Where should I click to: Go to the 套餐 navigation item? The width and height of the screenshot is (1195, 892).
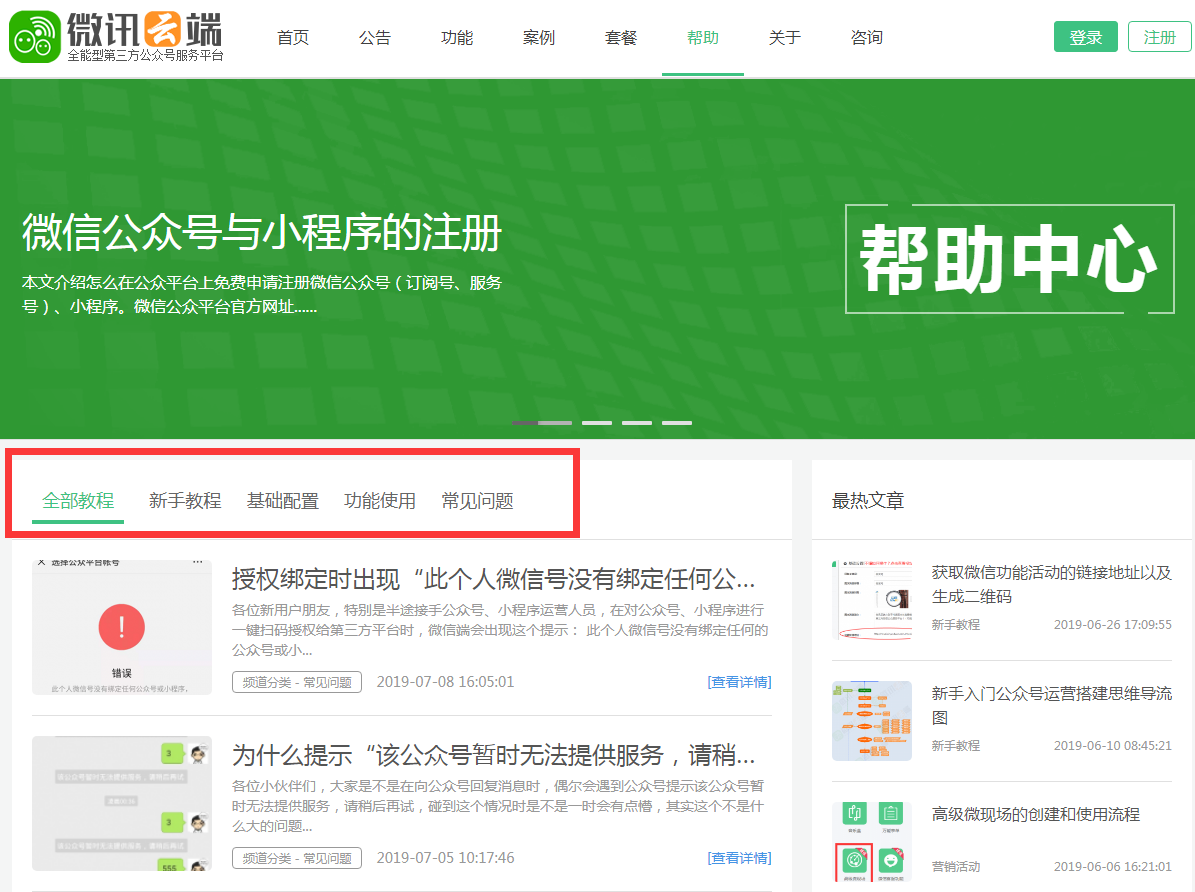pos(621,38)
